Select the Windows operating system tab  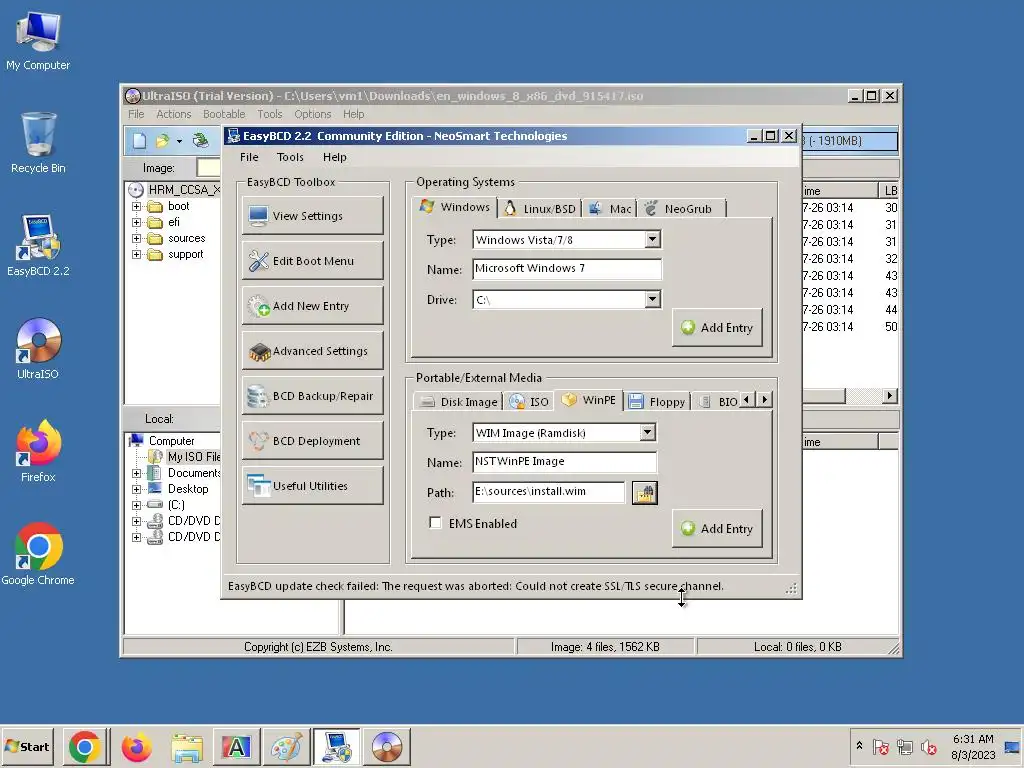[x=455, y=206]
